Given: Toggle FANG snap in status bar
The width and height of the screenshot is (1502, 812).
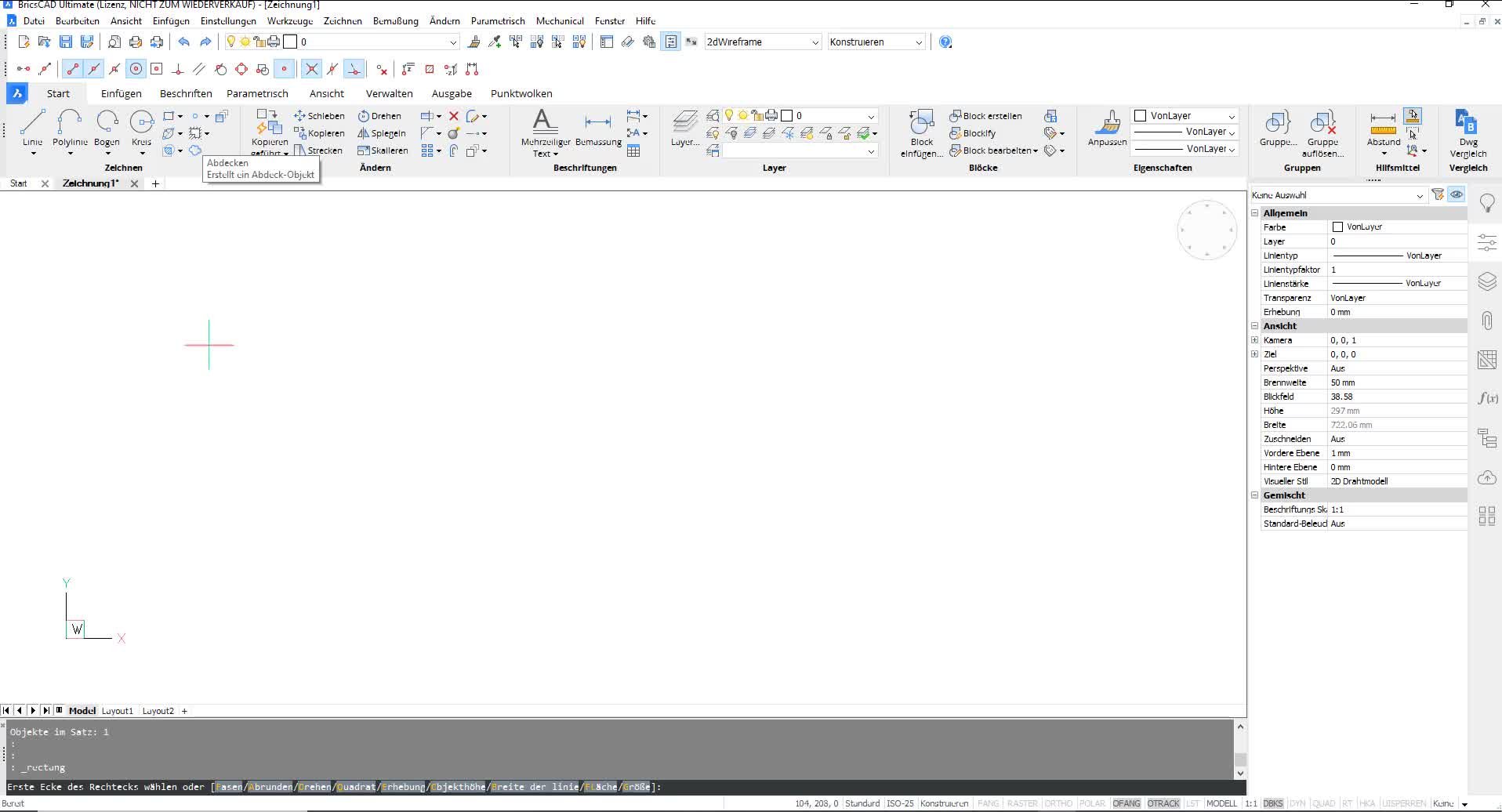Looking at the screenshot, I should click(x=989, y=803).
